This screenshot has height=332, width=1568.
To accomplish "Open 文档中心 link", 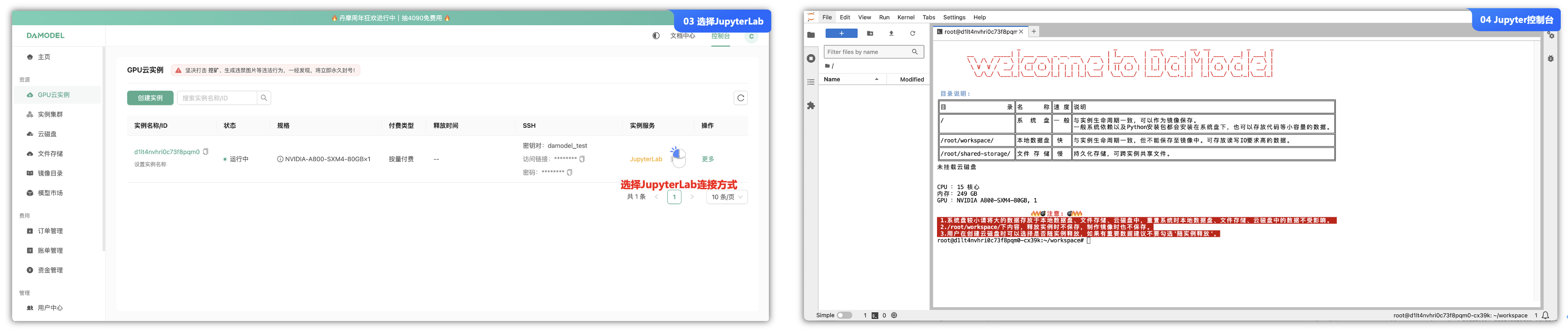I will (x=682, y=36).
